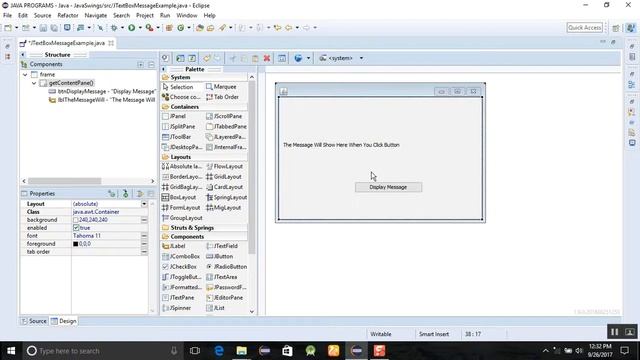Collapse the getContentPane() node

(34, 83)
